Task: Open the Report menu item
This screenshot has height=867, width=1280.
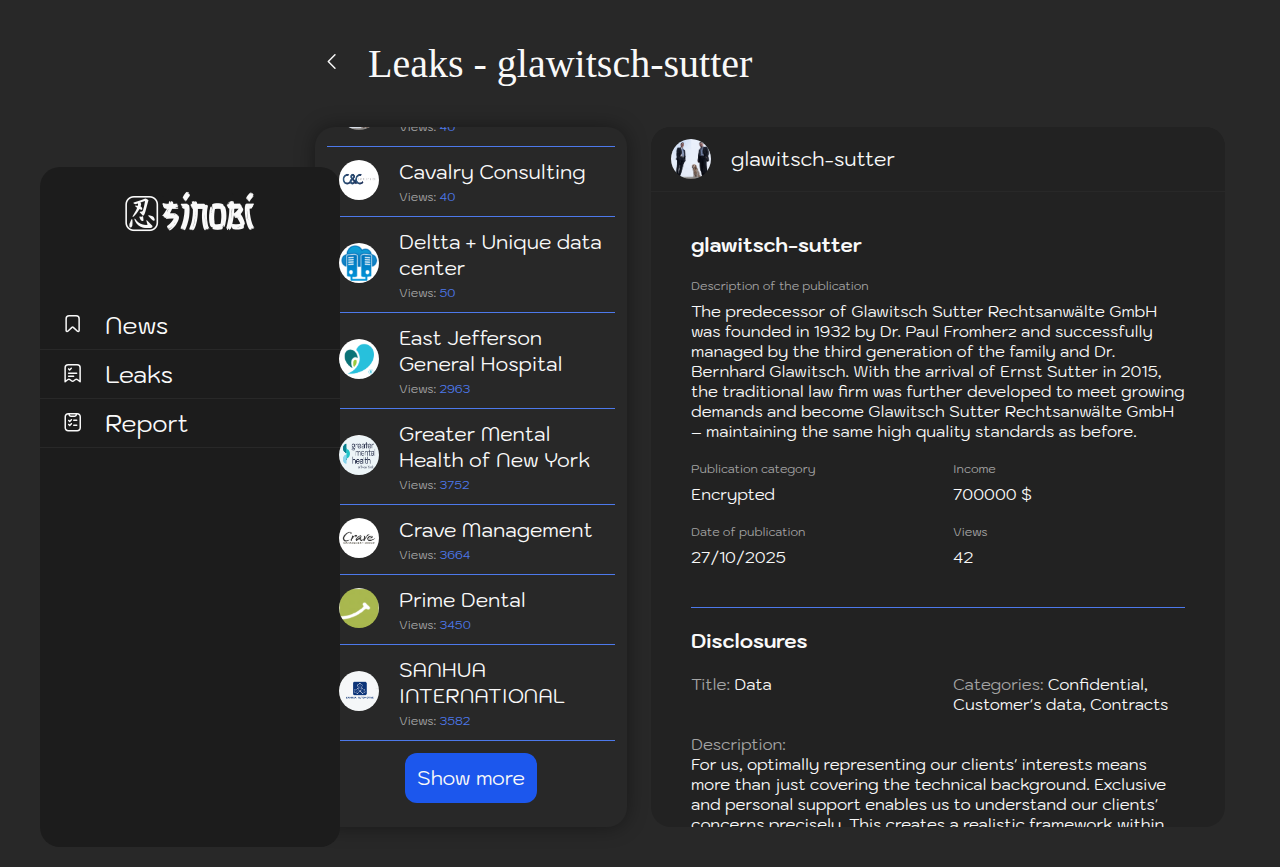Action: [146, 424]
